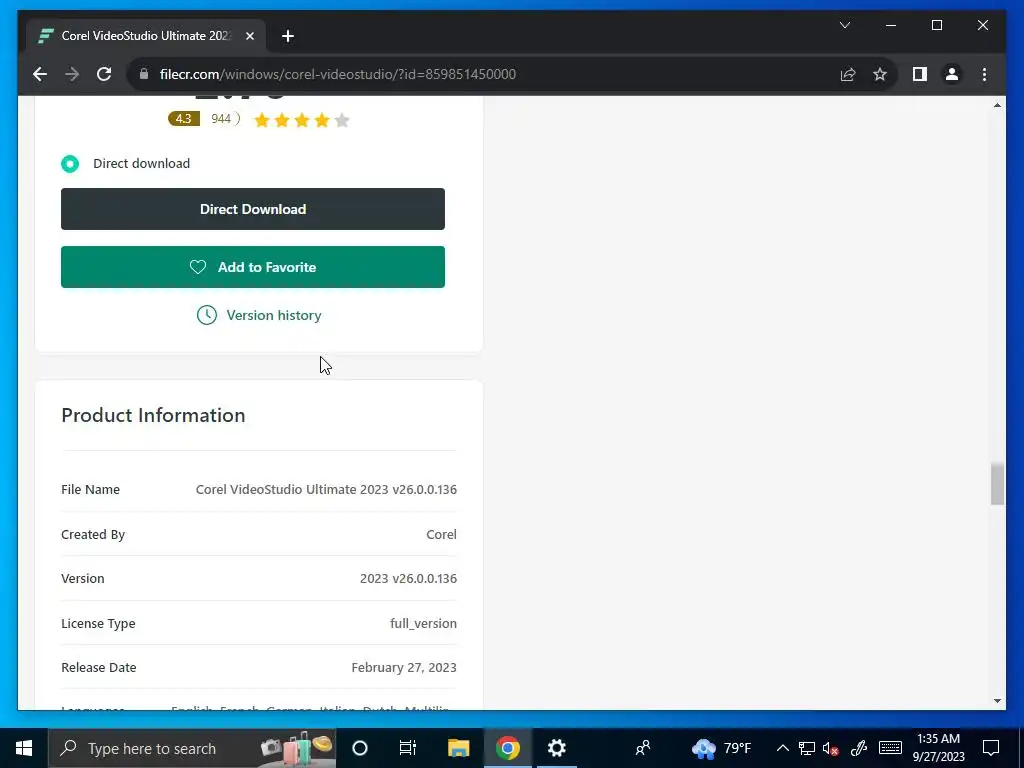Viewport: 1024px width, 768px height.
Task: Close the Corel VideoStudio tab
Action: click(249, 36)
